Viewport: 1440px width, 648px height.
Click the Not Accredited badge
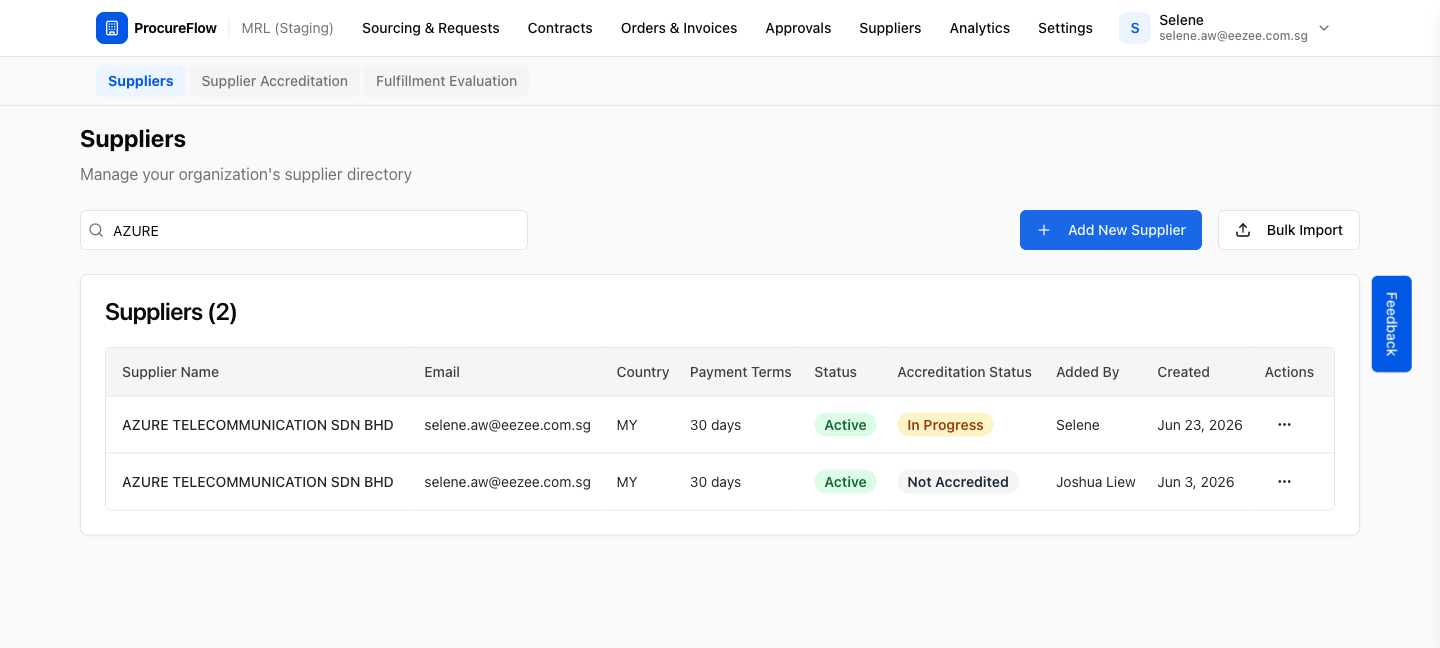point(958,482)
